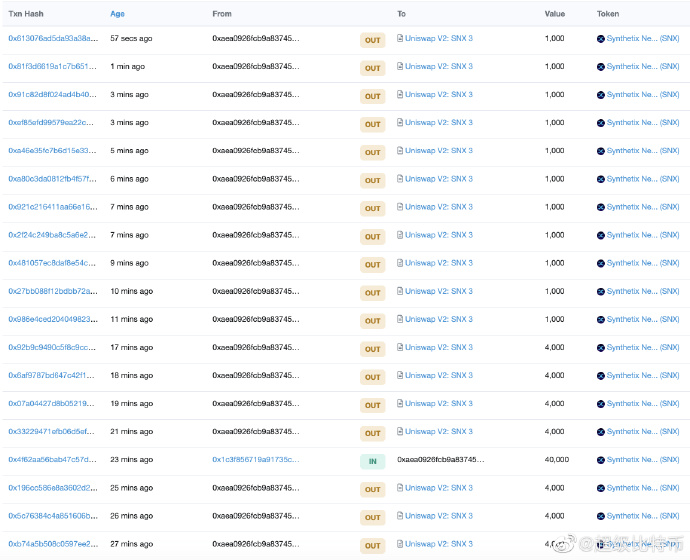Screen dimensions: 690x560
Task: Click OUT badge in the 18 mins ago row
Action: tap(372, 377)
